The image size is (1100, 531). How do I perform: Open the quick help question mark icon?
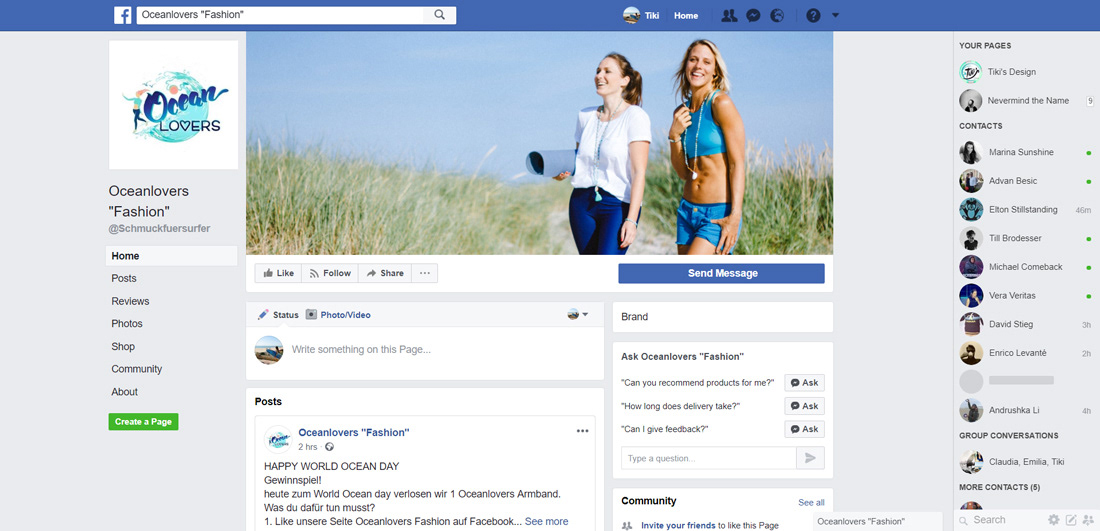[813, 15]
